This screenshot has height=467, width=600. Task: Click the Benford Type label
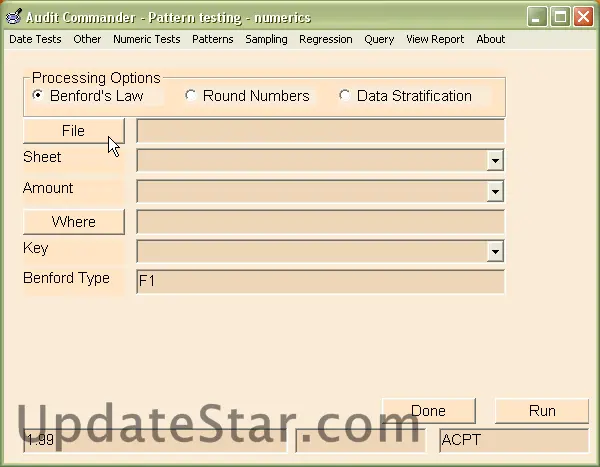click(66, 278)
